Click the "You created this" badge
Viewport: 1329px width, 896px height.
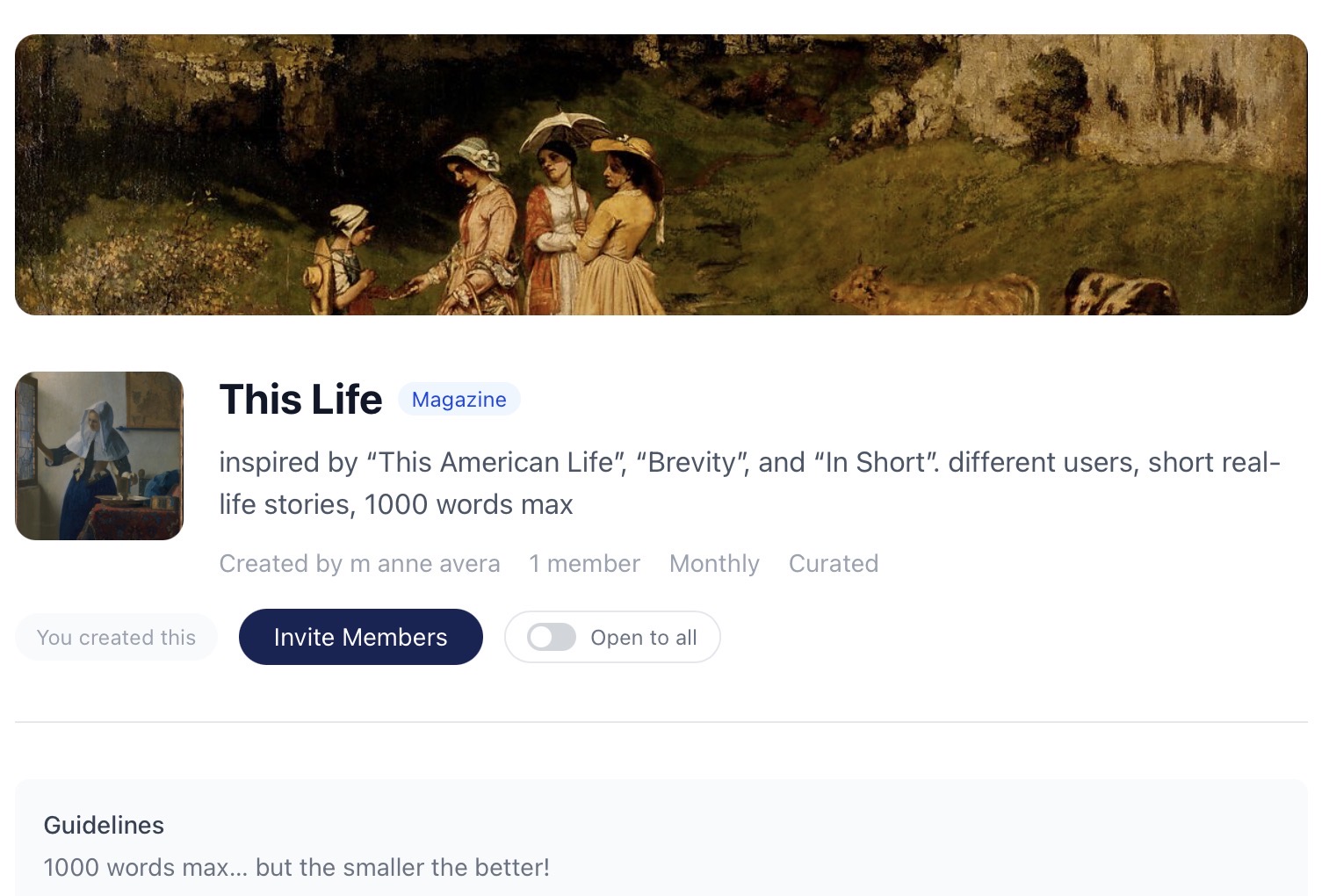pyautogui.click(x=116, y=637)
